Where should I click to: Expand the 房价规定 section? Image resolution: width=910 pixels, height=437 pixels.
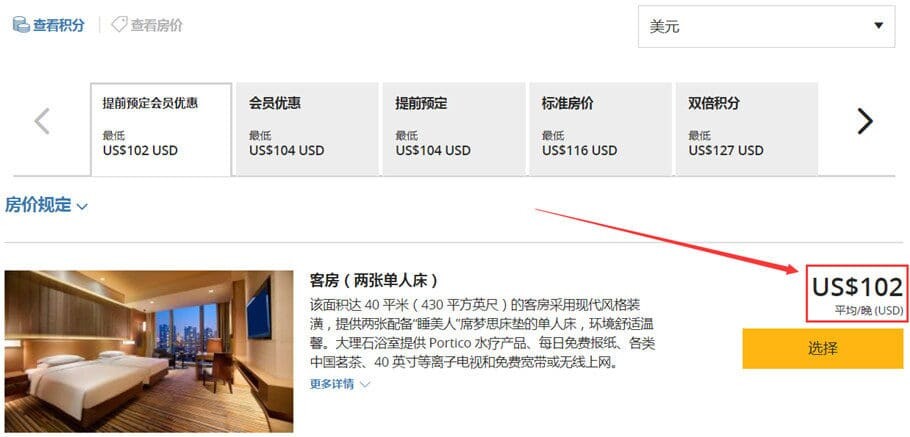tap(46, 205)
